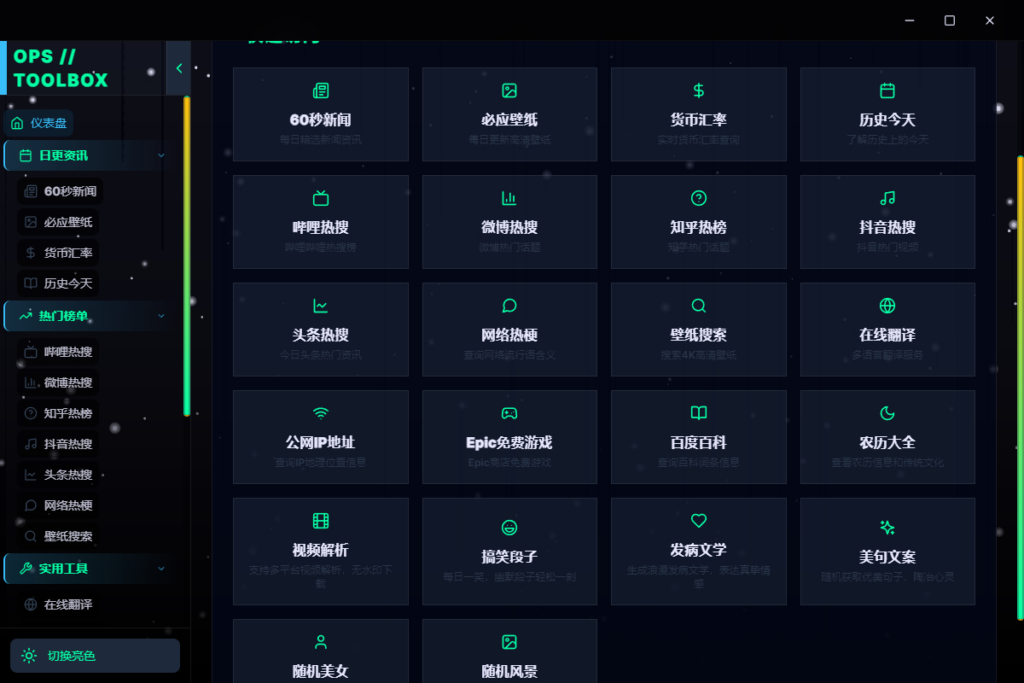Collapse the sidebar with the chevron arrow
Viewport: 1024px width, 683px height.
tap(178, 68)
